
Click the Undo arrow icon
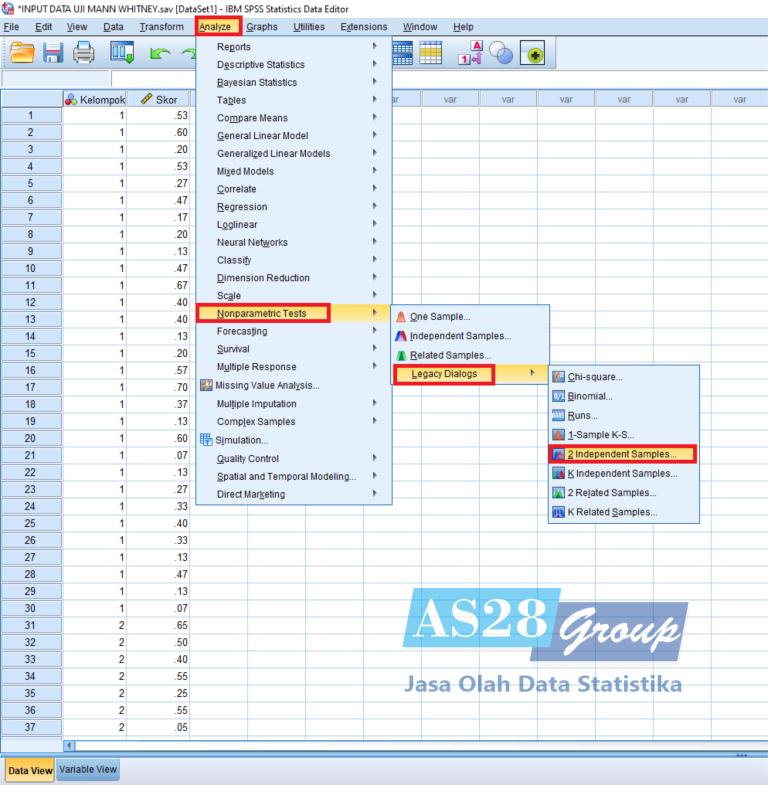click(160, 54)
